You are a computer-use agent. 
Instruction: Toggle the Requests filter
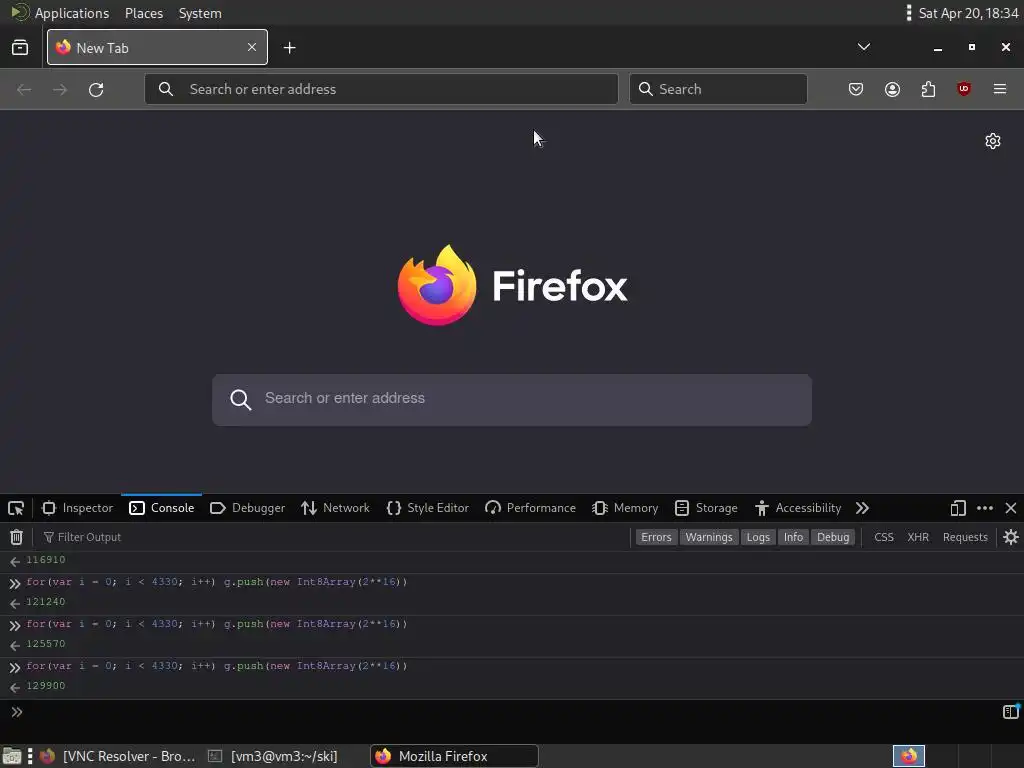click(x=965, y=537)
